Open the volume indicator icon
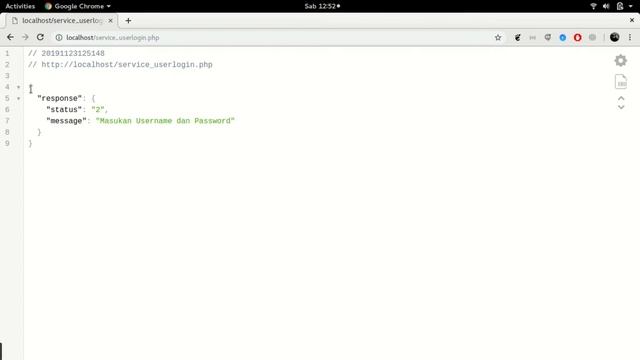 click(606, 6)
